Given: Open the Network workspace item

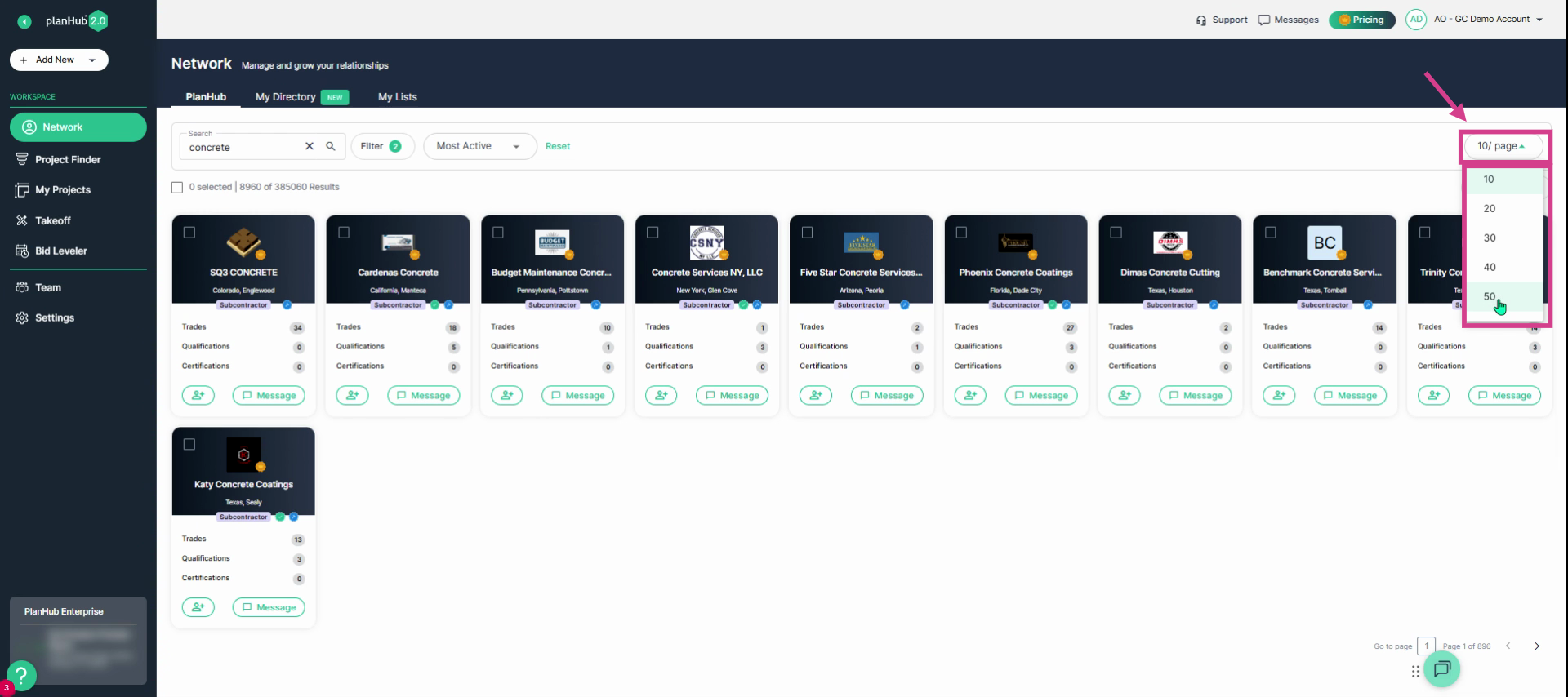Looking at the screenshot, I should coord(78,127).
